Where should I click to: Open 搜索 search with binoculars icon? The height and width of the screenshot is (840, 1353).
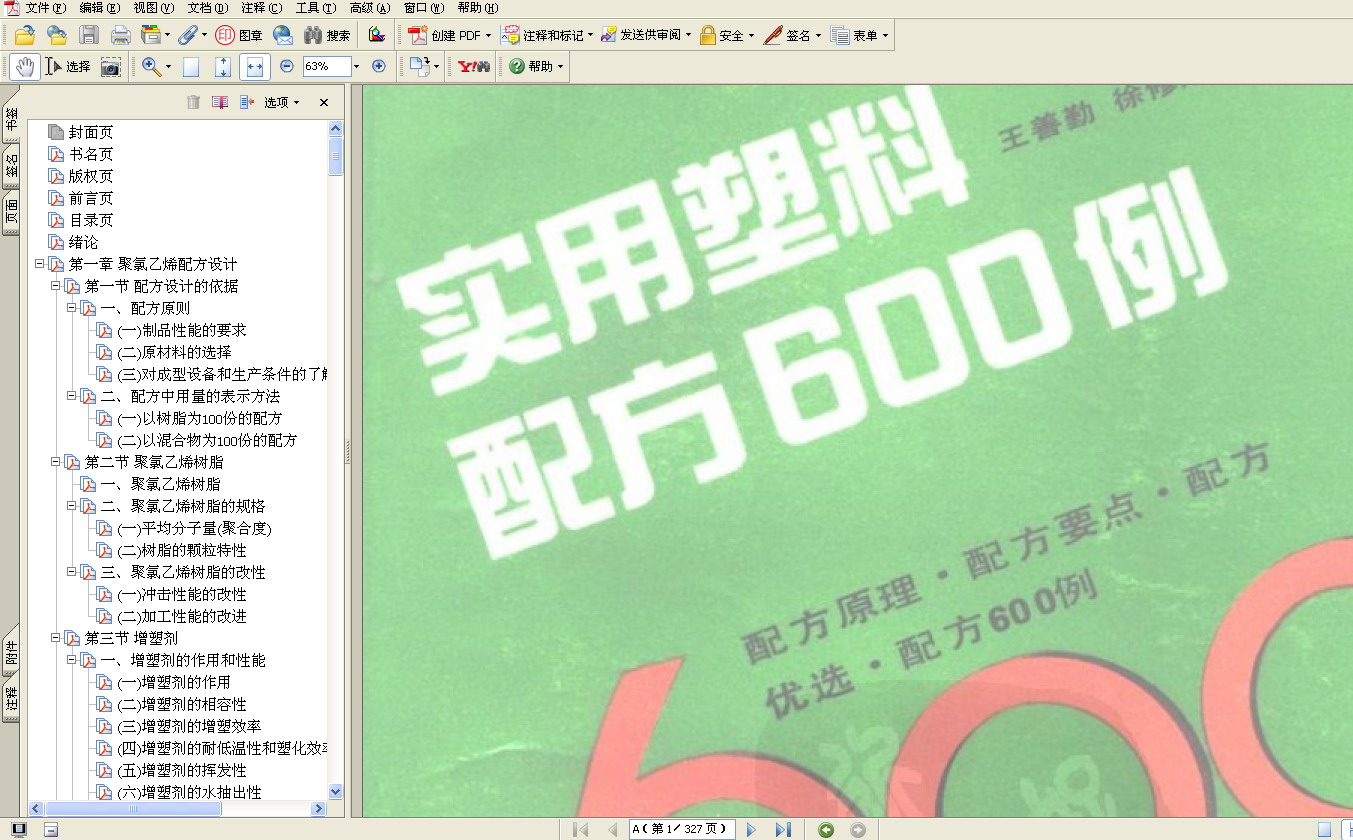(327, 35)
